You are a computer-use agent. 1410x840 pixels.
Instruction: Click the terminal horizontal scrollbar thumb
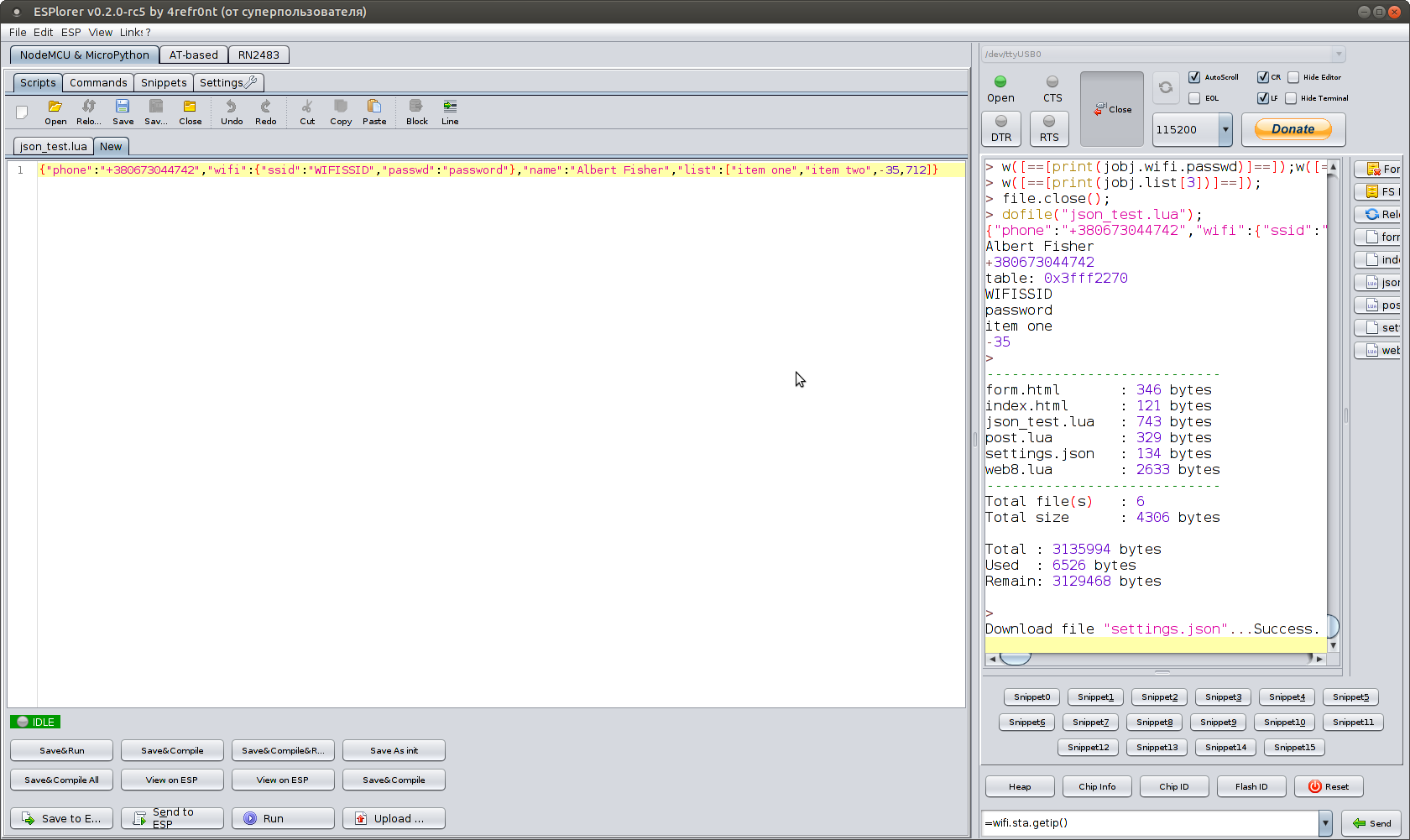1015,659
